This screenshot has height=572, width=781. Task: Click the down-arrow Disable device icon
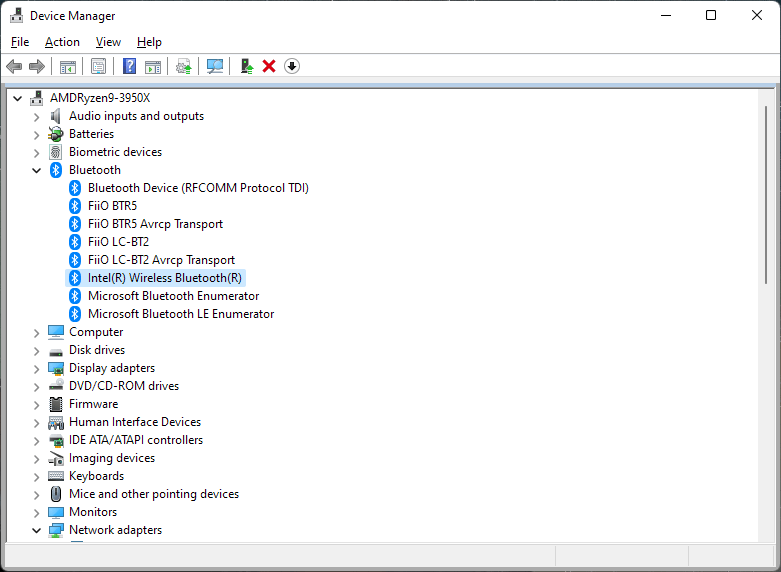pos(292,66)
